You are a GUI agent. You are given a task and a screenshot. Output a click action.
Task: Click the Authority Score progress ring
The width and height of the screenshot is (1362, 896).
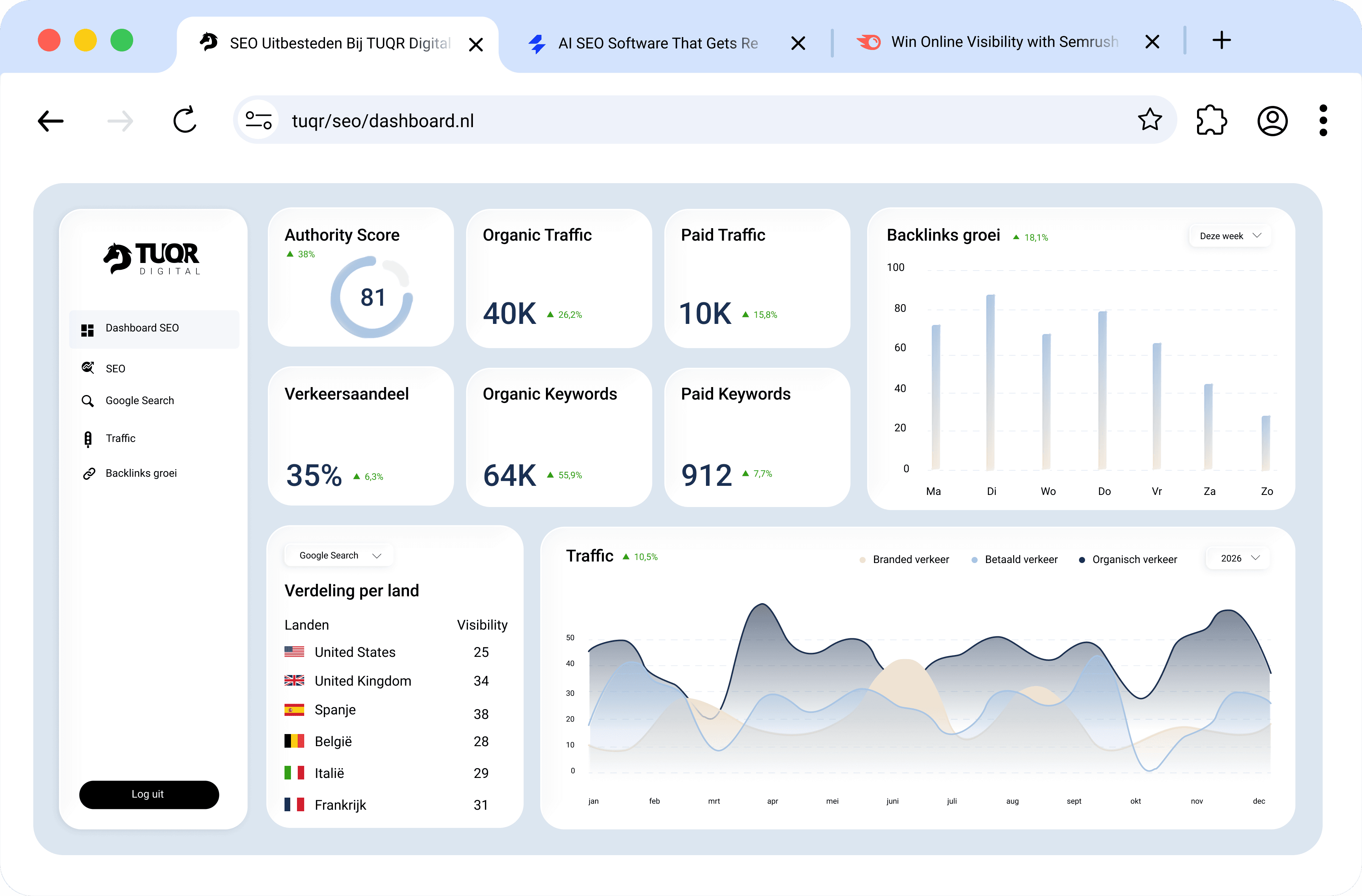(373, 296)
